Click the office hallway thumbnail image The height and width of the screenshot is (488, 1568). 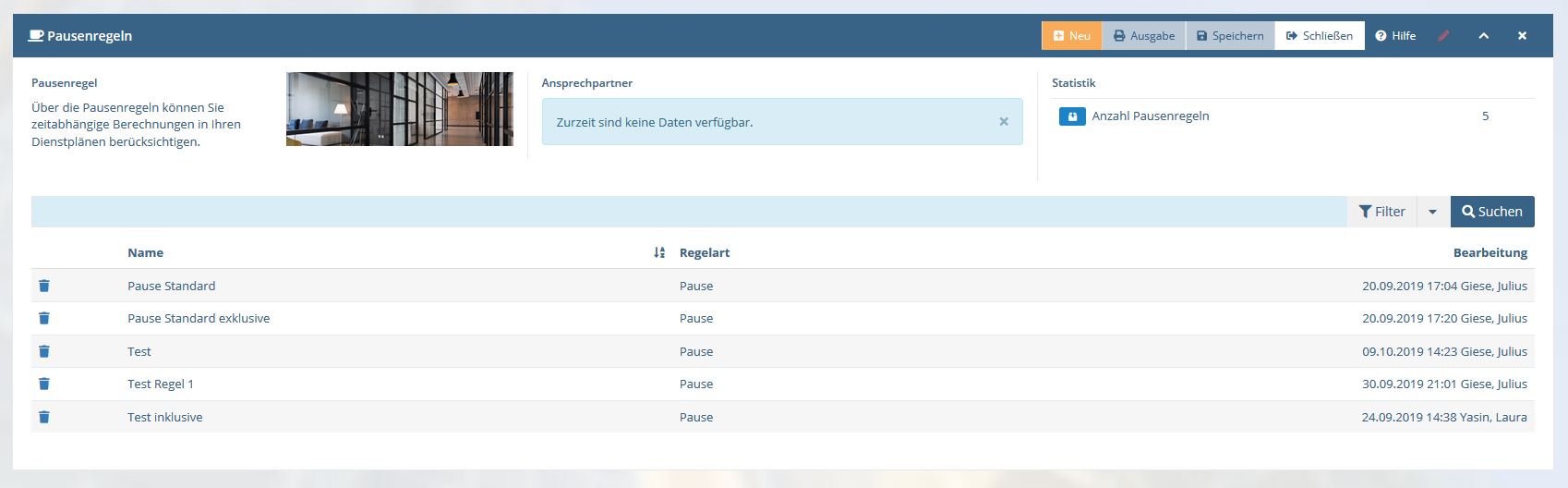point(400,109)
